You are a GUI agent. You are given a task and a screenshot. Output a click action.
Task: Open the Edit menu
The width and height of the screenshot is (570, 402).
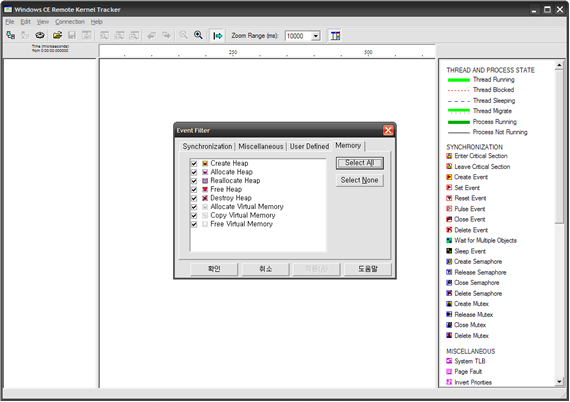pos(25,22)
